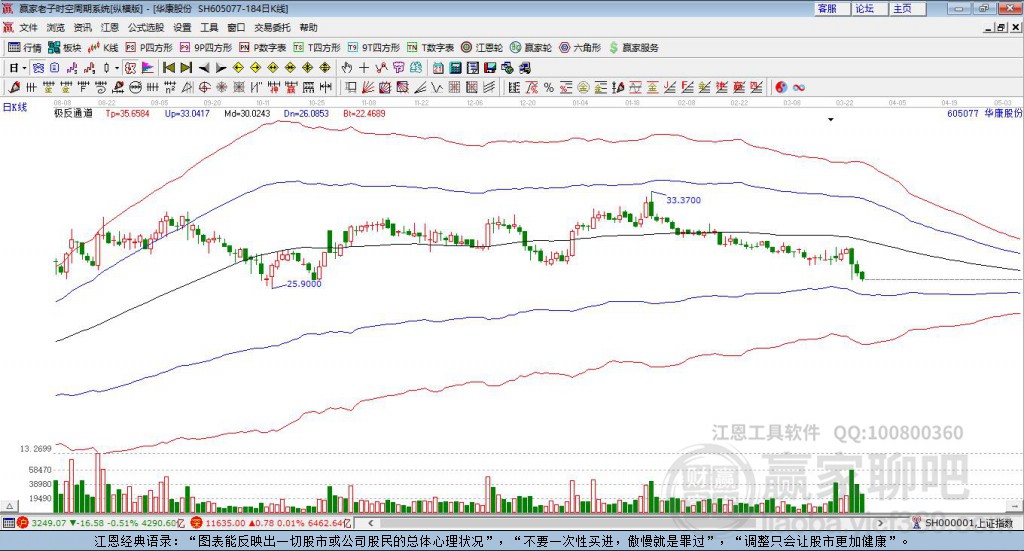Viewport: 1024px width, 551px height.
Task: Toggle the pink flag indicator button
Action: [x=148, y=68]
